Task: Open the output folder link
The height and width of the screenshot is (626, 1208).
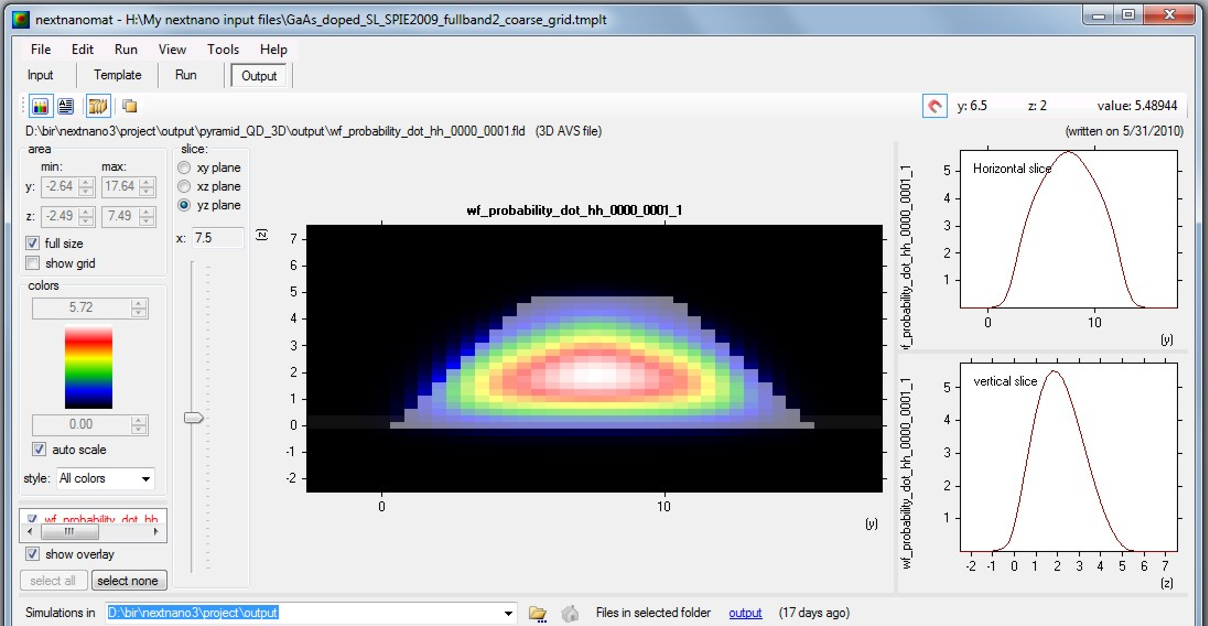Action: coord(745,613)
